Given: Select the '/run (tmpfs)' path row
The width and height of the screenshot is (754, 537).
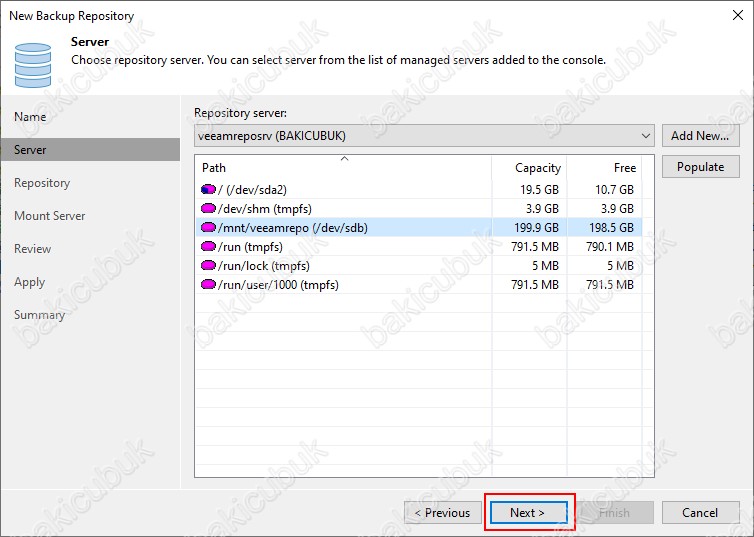Looking at the screenshot, I should pos(418,246).
